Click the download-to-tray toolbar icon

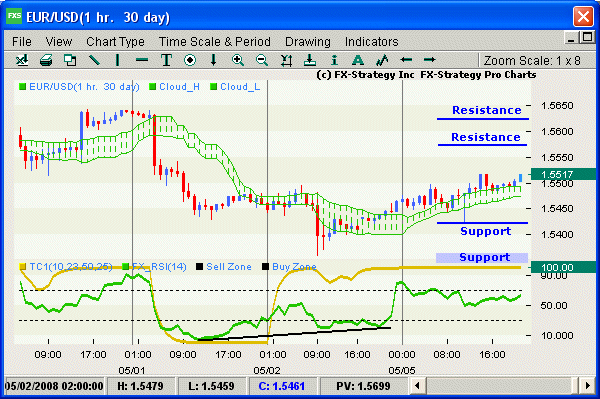(x=310, y=60)
